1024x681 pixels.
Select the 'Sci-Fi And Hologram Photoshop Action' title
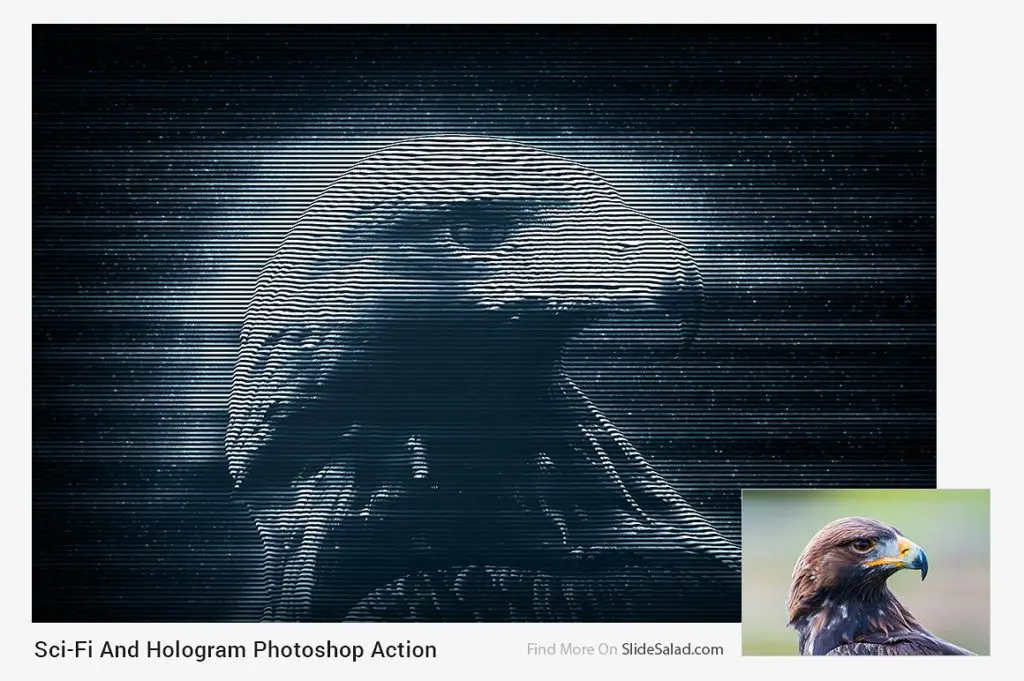235,650
